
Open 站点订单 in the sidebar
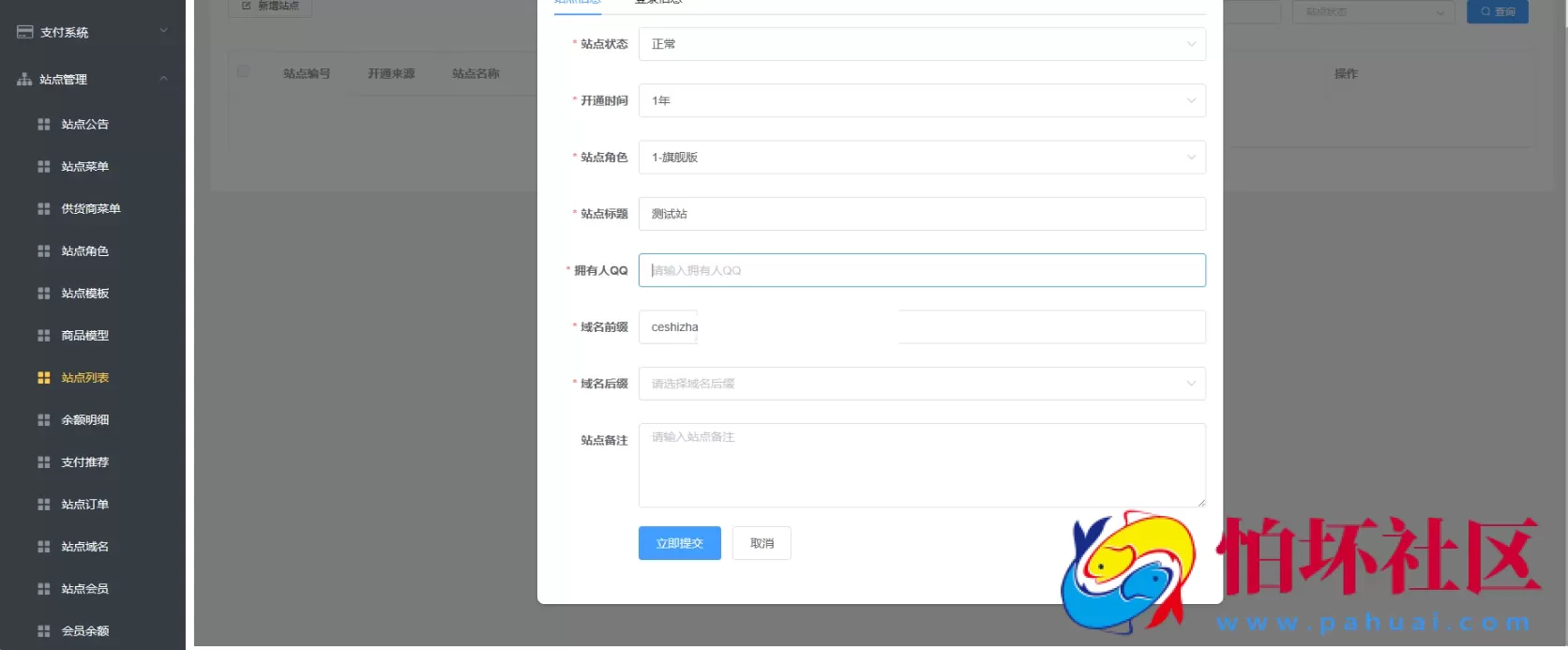[84, 504]
